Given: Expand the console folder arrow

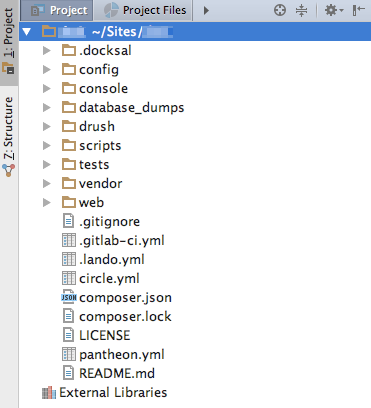Looking at the screenshot, I should [47, 89].
